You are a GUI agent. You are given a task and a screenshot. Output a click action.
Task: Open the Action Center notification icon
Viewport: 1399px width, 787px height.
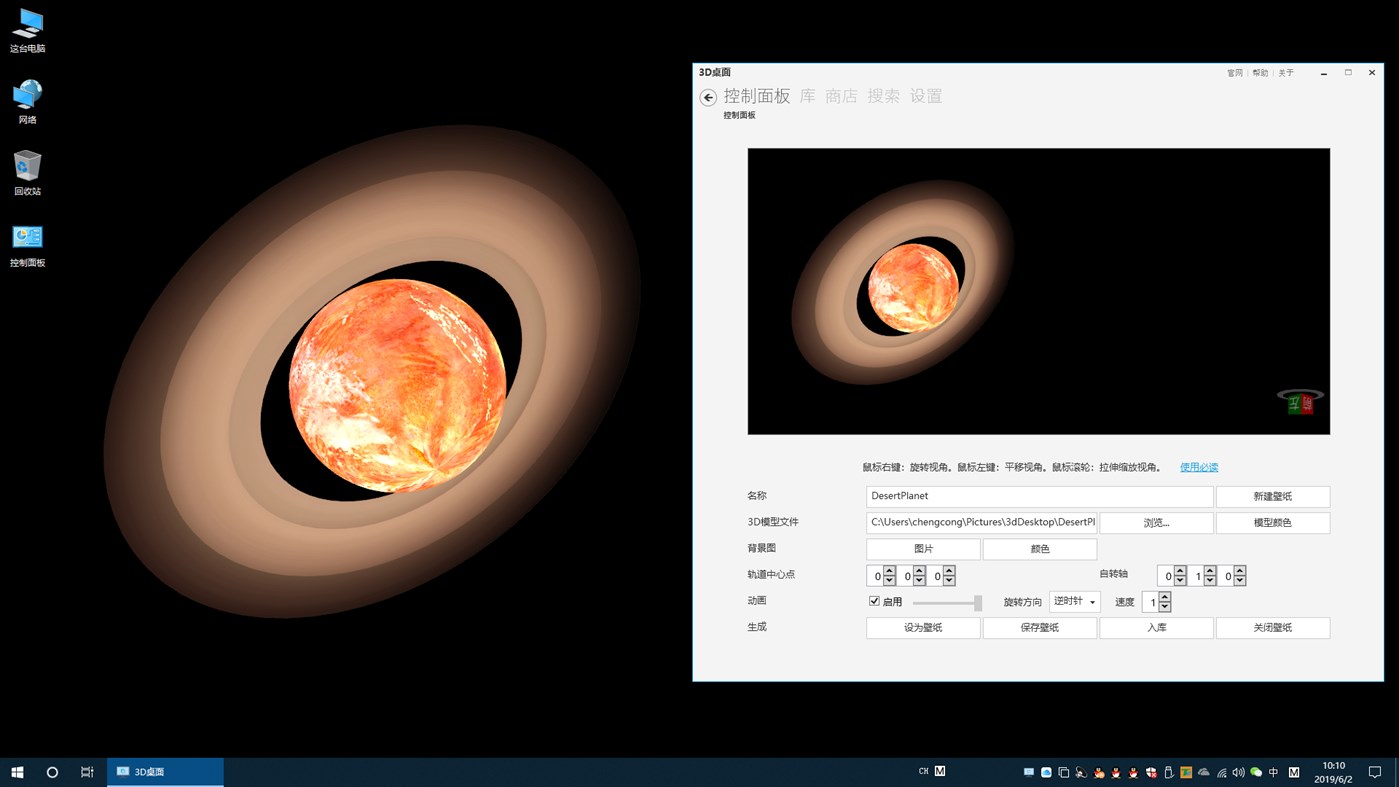click(1375, 771)
